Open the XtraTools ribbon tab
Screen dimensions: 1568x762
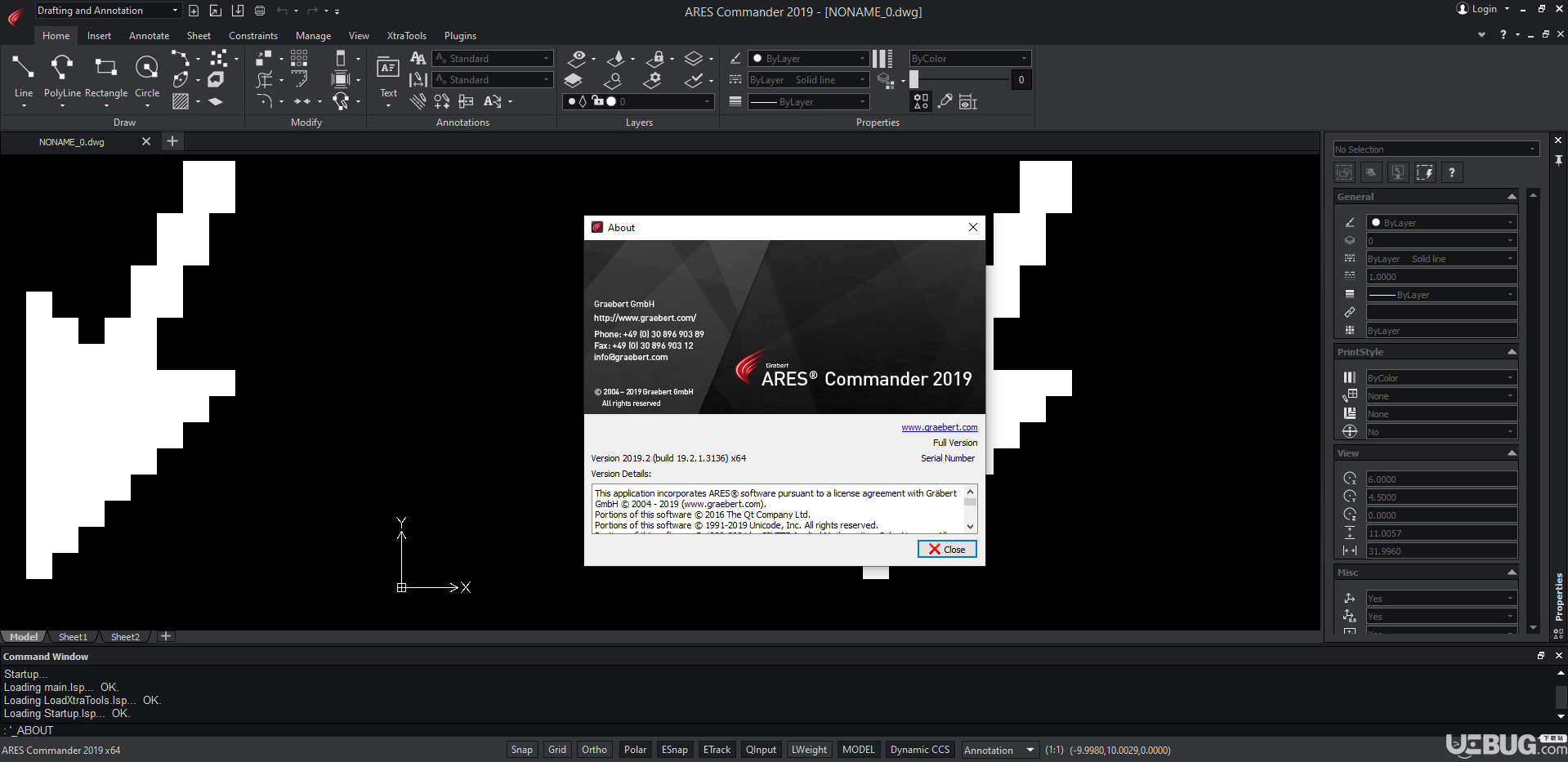click(406, 36)
